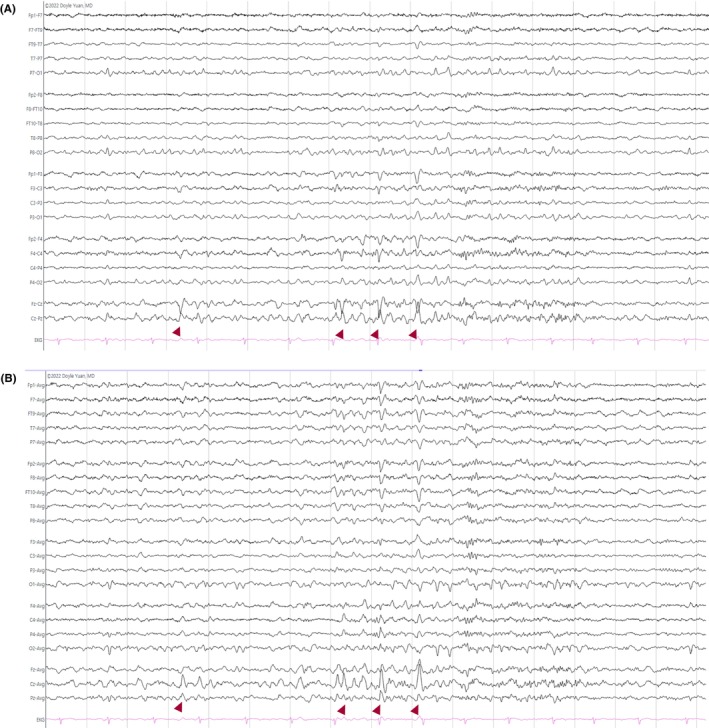Viewport: 709px width, 728px height.
Task: Select the Fp2-F4 channel label
Action: [x=35, y=239]
